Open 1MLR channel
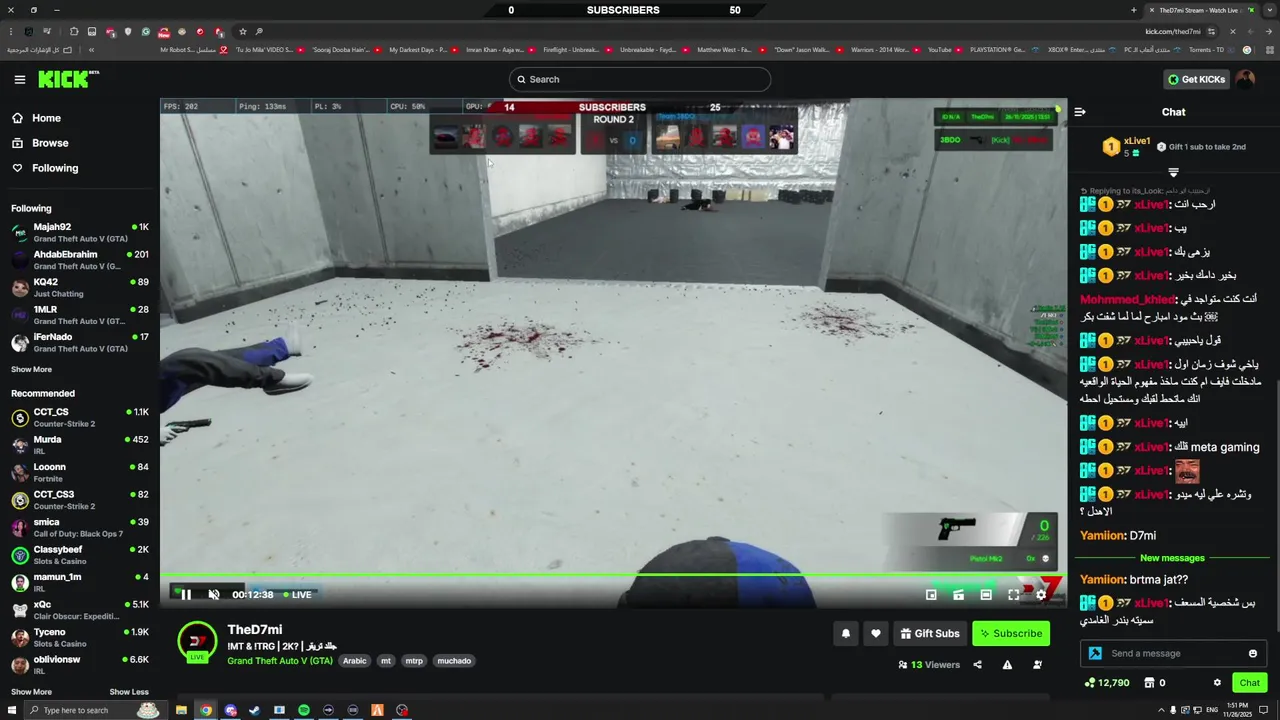The image size is (1280, 720). pos(80,315)
